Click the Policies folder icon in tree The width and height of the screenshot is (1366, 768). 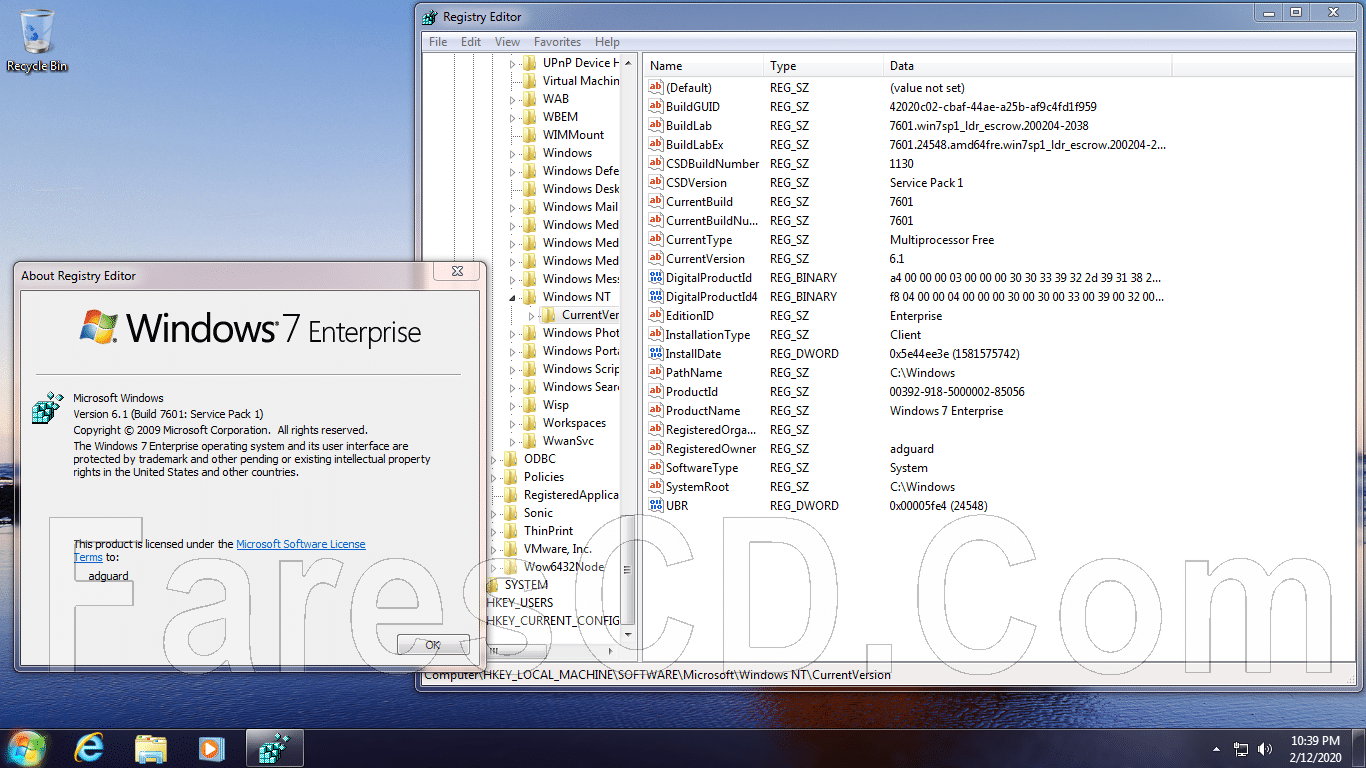[511, 477]
